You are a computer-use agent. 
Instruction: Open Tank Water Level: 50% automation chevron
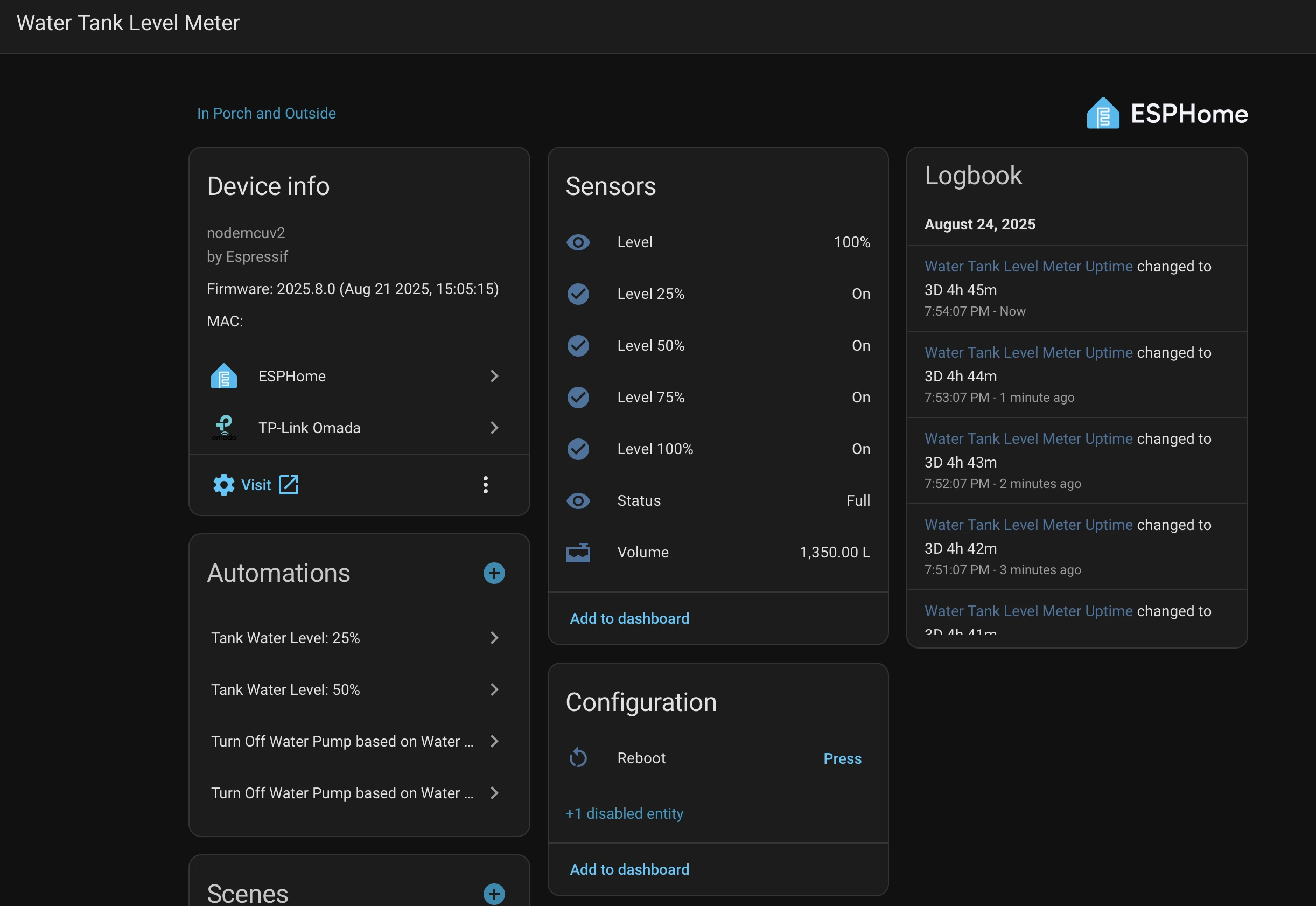[x=494, y=689]
